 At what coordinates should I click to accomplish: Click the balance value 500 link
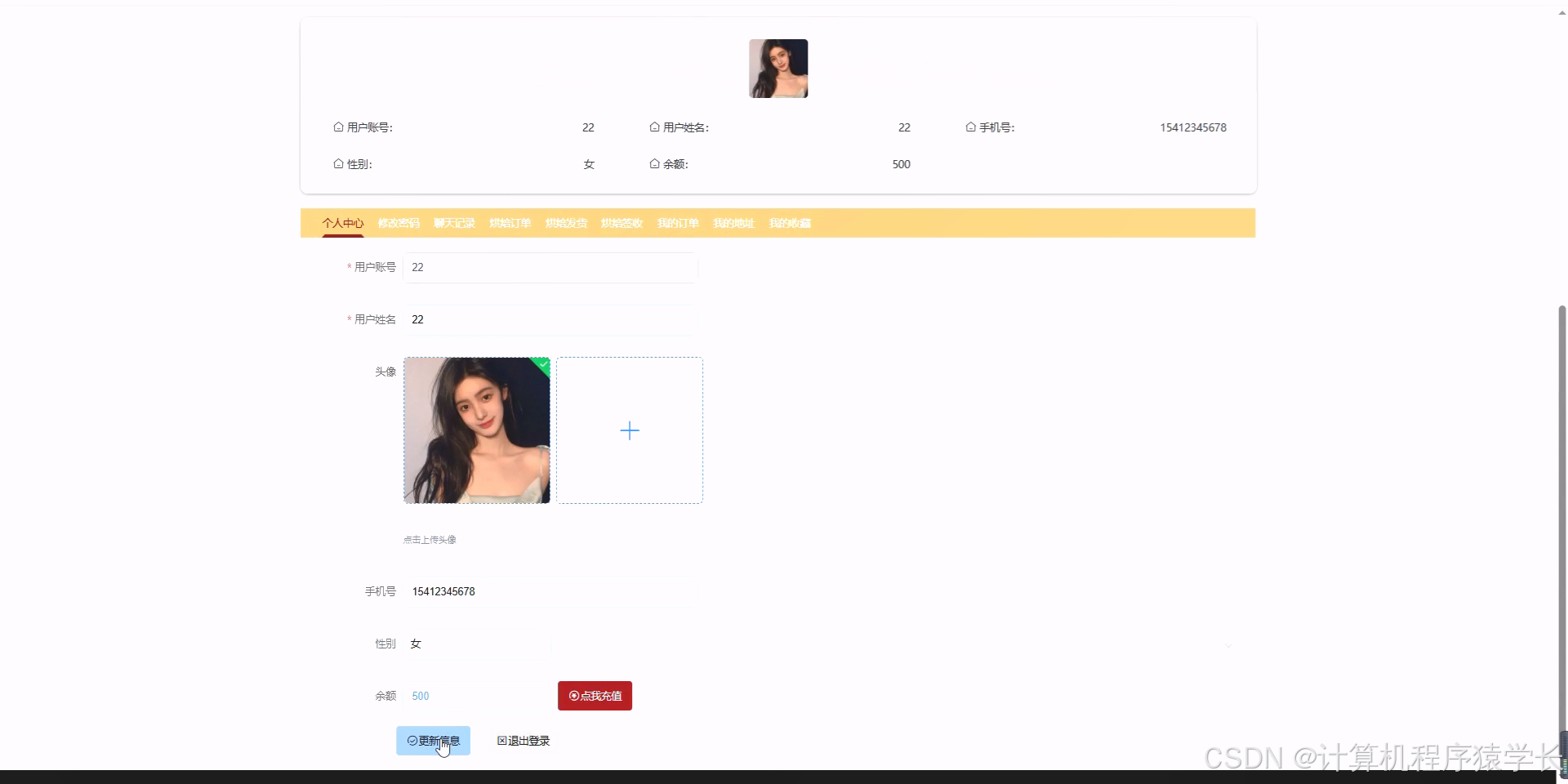421,696
